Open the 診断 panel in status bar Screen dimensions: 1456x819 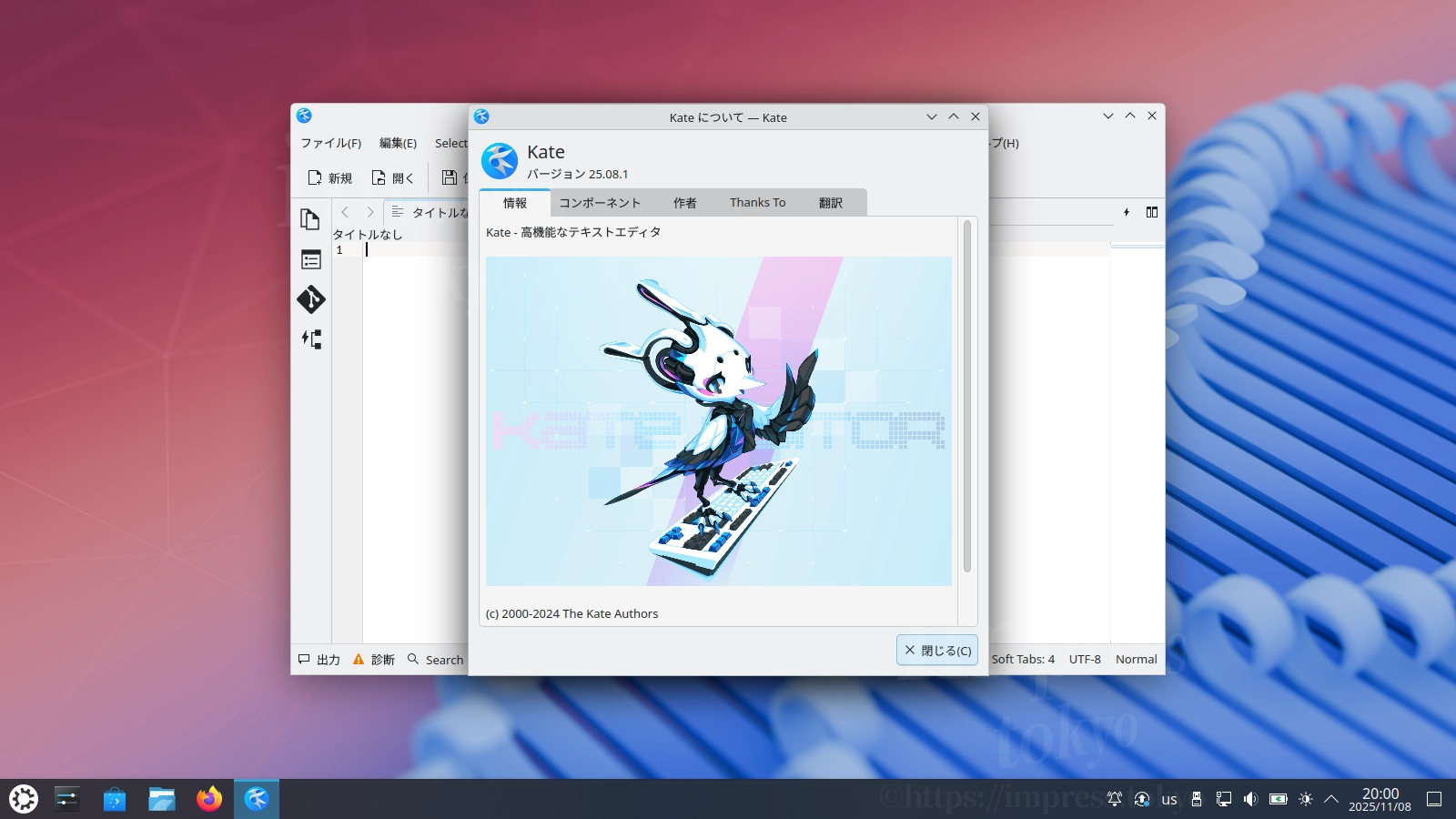point(374,660)
